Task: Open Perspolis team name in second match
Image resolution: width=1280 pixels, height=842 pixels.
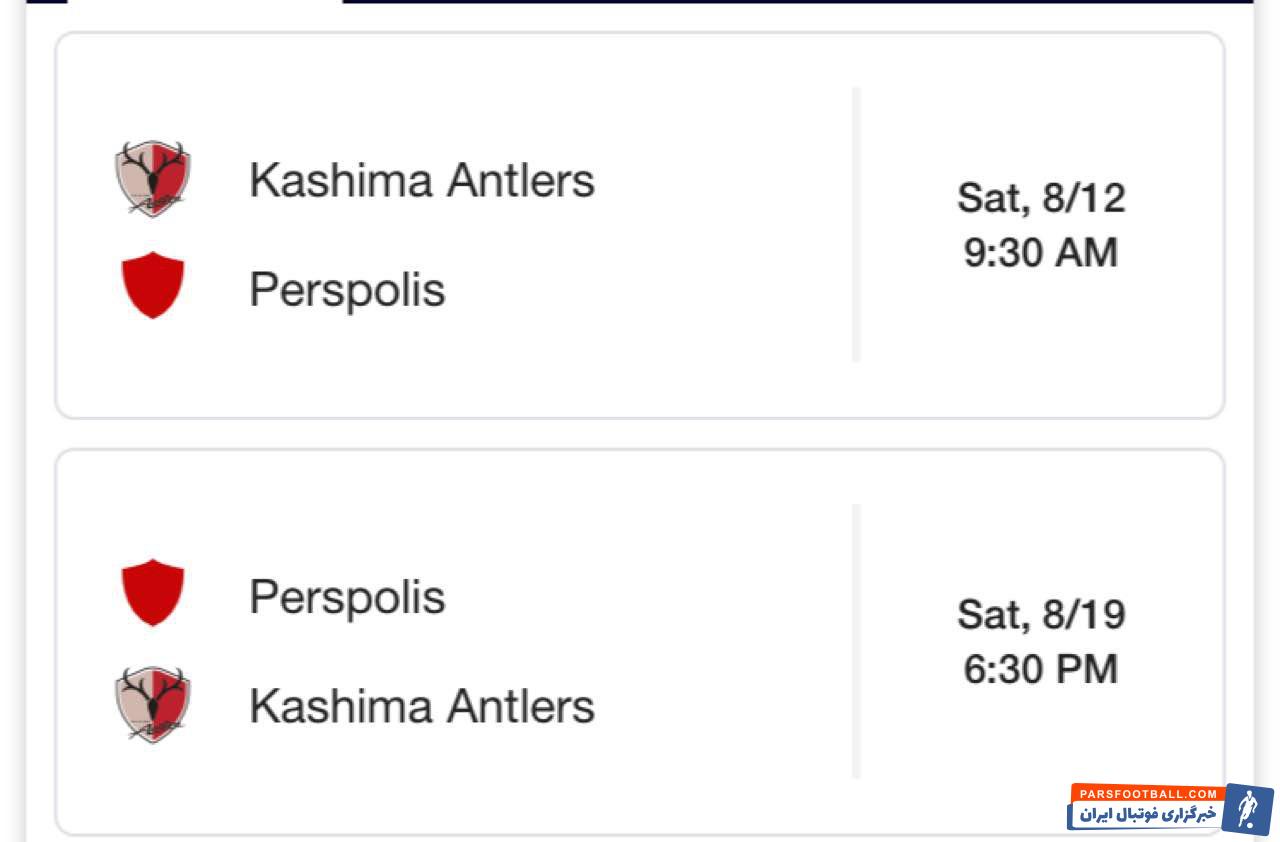Action: point(346,597)
